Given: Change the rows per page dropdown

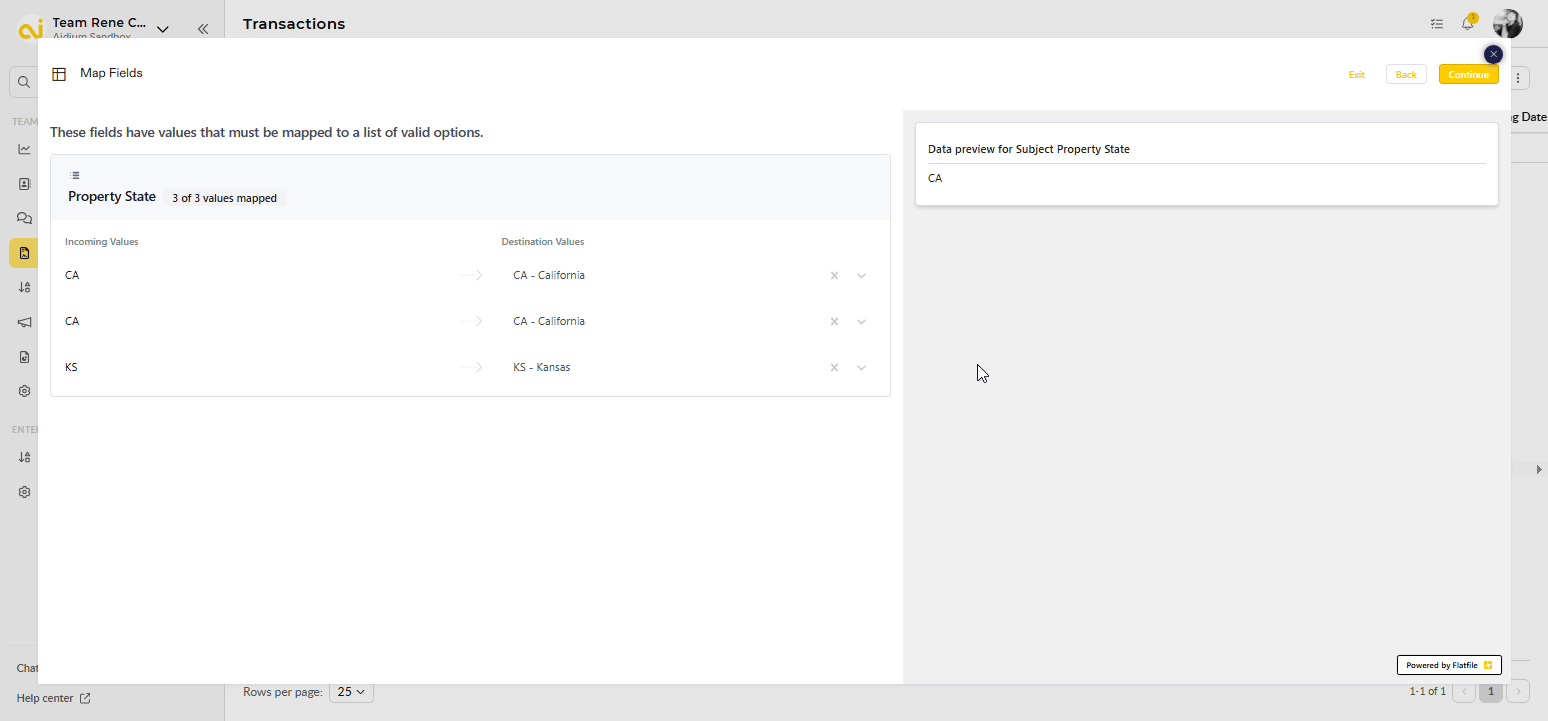Looking at the screenshot, I should [351, 691].
